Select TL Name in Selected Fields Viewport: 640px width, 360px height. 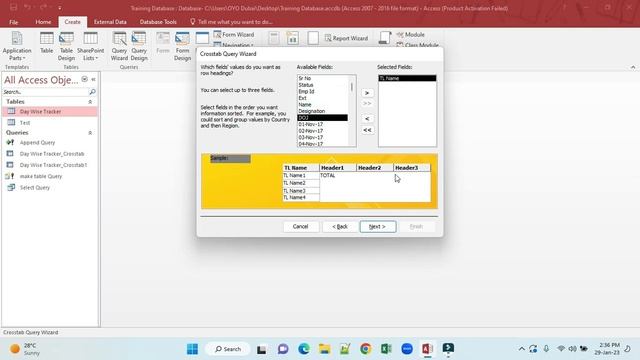pos(407,78)
